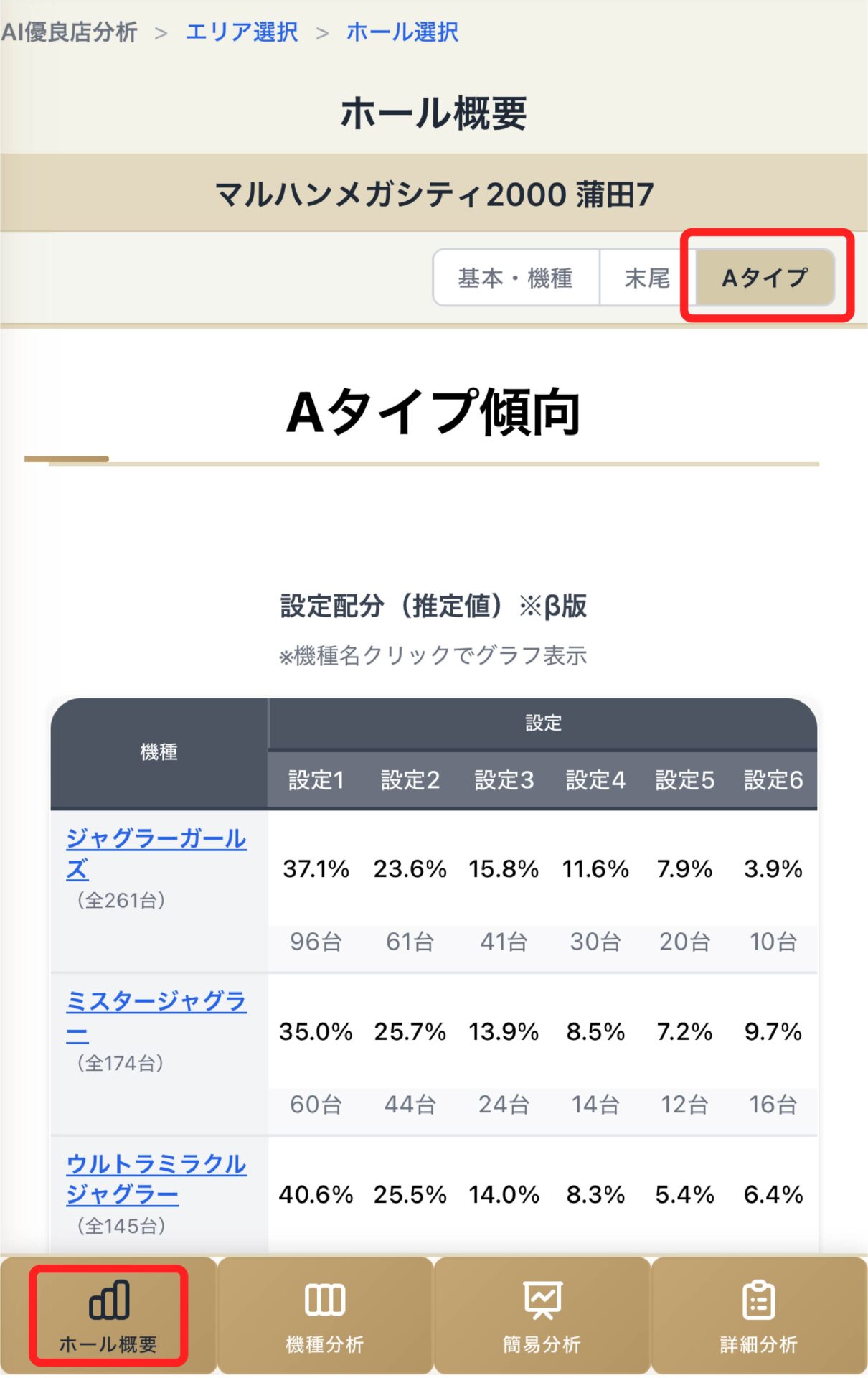The width and height of the screenshot is (868, 1378).
Task: Open the エリア選択 breadcrumb link
Action: [242, 32]
